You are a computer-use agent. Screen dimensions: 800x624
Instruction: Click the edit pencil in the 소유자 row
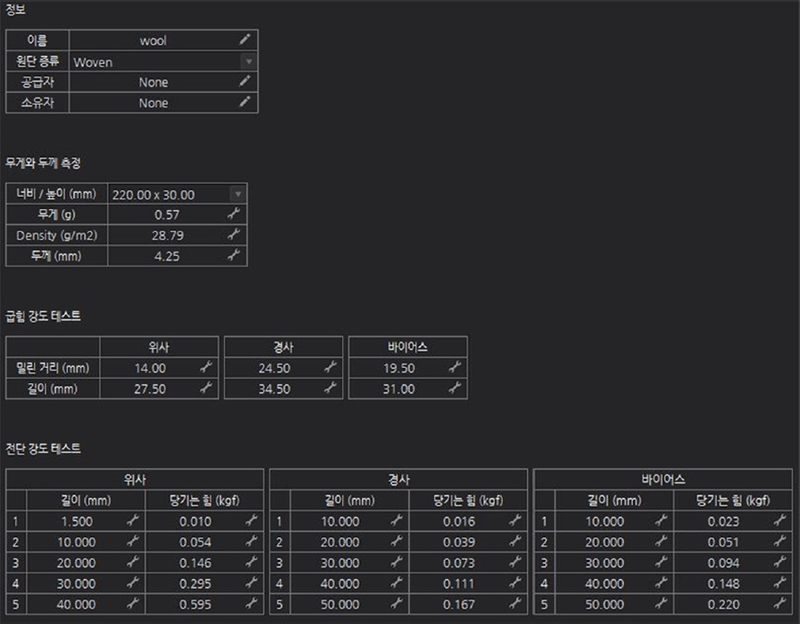[x=245, y=103]
